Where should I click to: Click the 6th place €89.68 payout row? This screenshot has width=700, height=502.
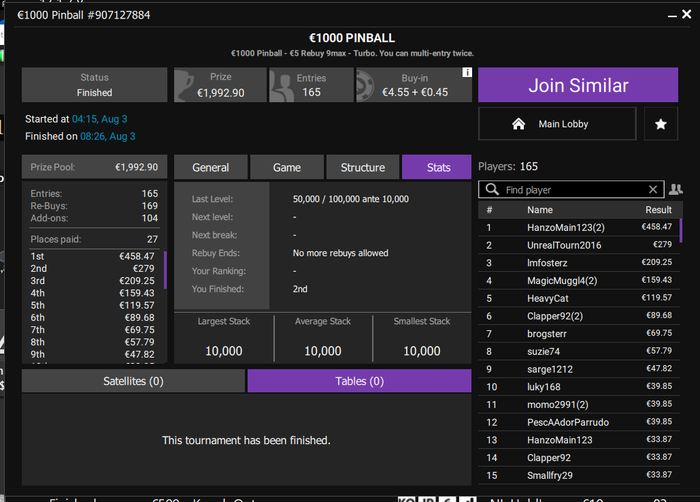click(92, 318)
